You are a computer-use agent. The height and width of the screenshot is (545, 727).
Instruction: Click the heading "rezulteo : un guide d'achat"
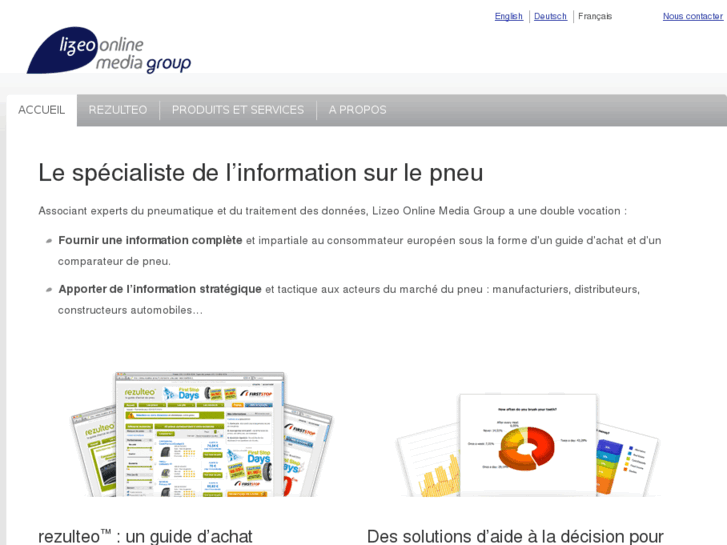(145, 536)
